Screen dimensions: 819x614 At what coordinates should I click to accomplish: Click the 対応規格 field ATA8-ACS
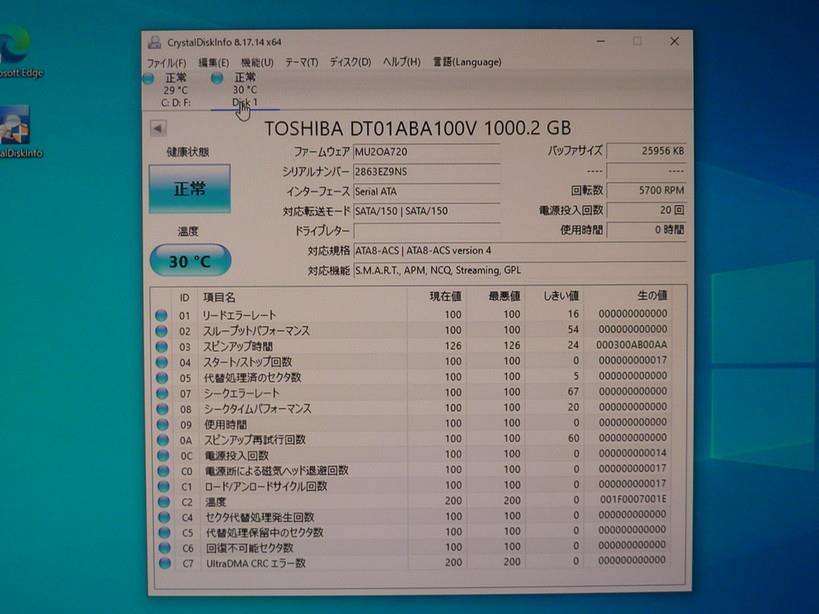coord(520,251)
